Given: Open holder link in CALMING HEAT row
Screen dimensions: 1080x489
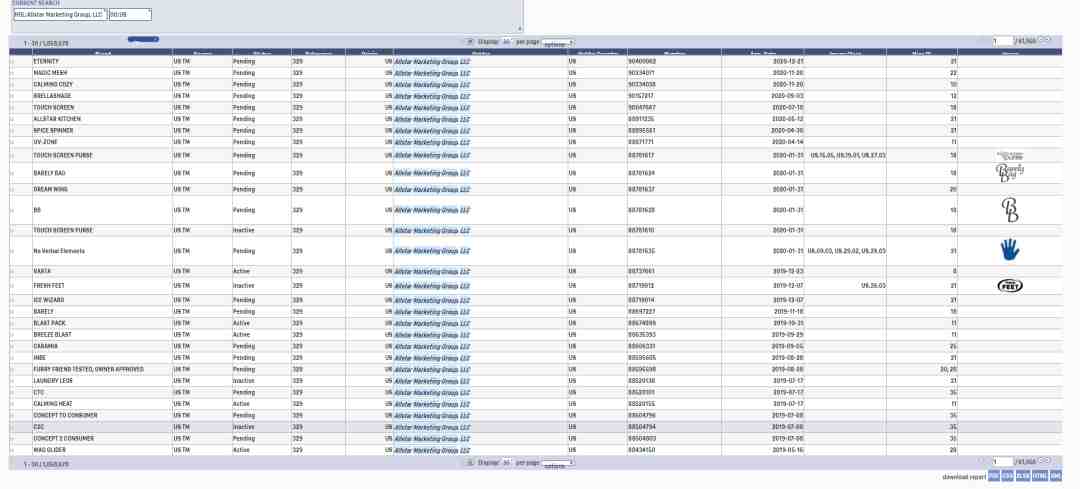Looking at the screenshot, I should [432, 404].
